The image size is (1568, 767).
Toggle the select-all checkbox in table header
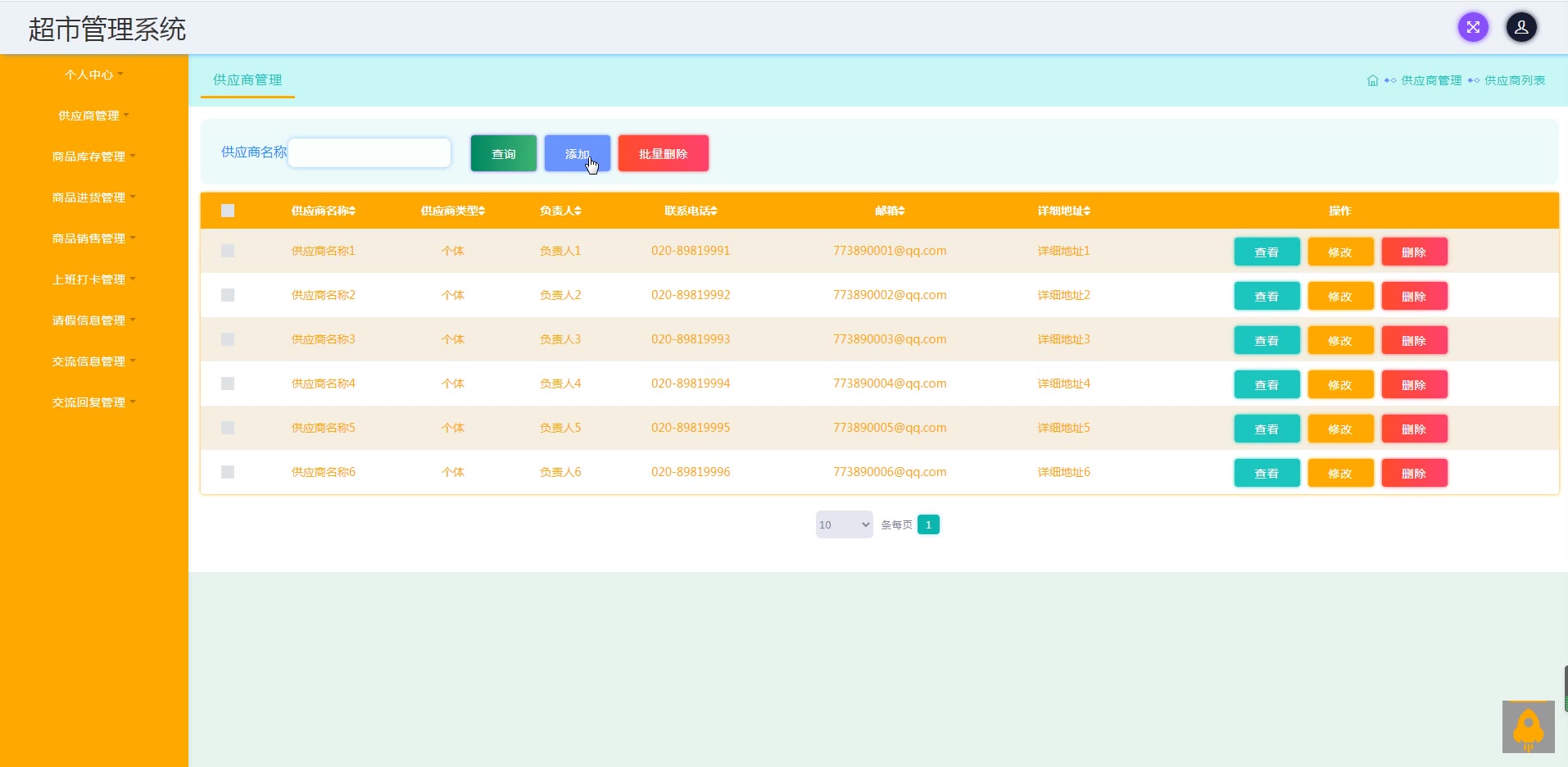coord(228,211)
